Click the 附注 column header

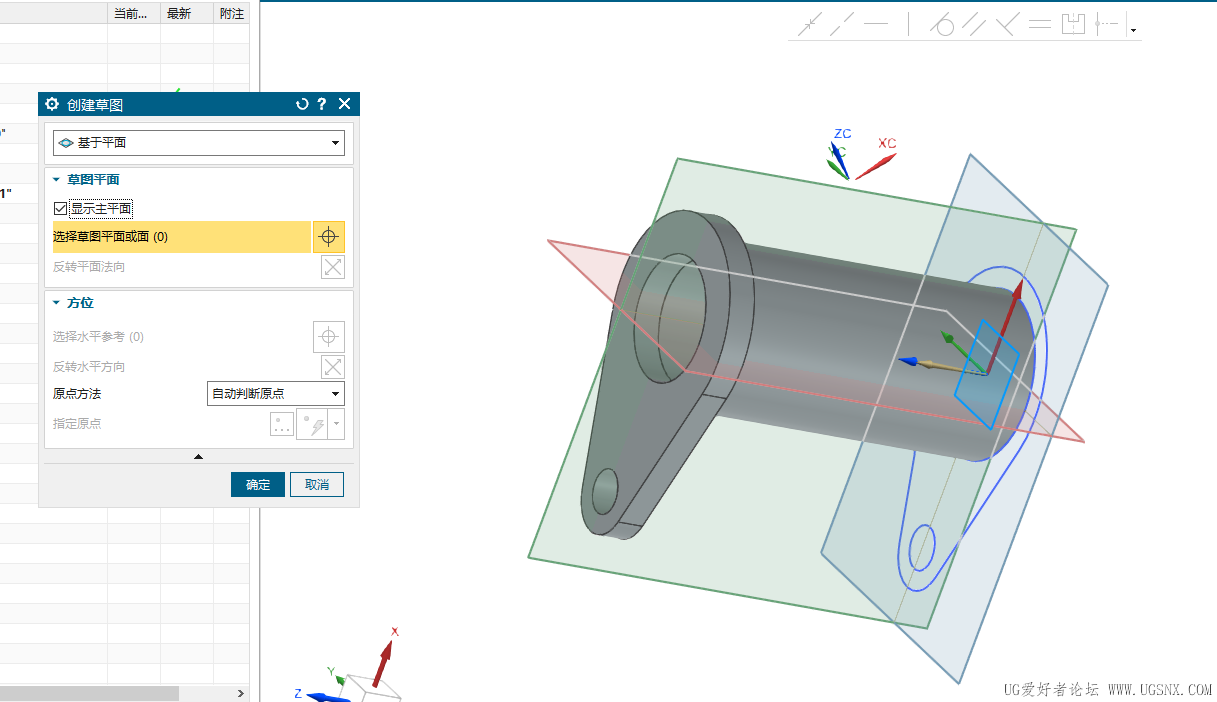pyautogui.click(x=231, y=13)
